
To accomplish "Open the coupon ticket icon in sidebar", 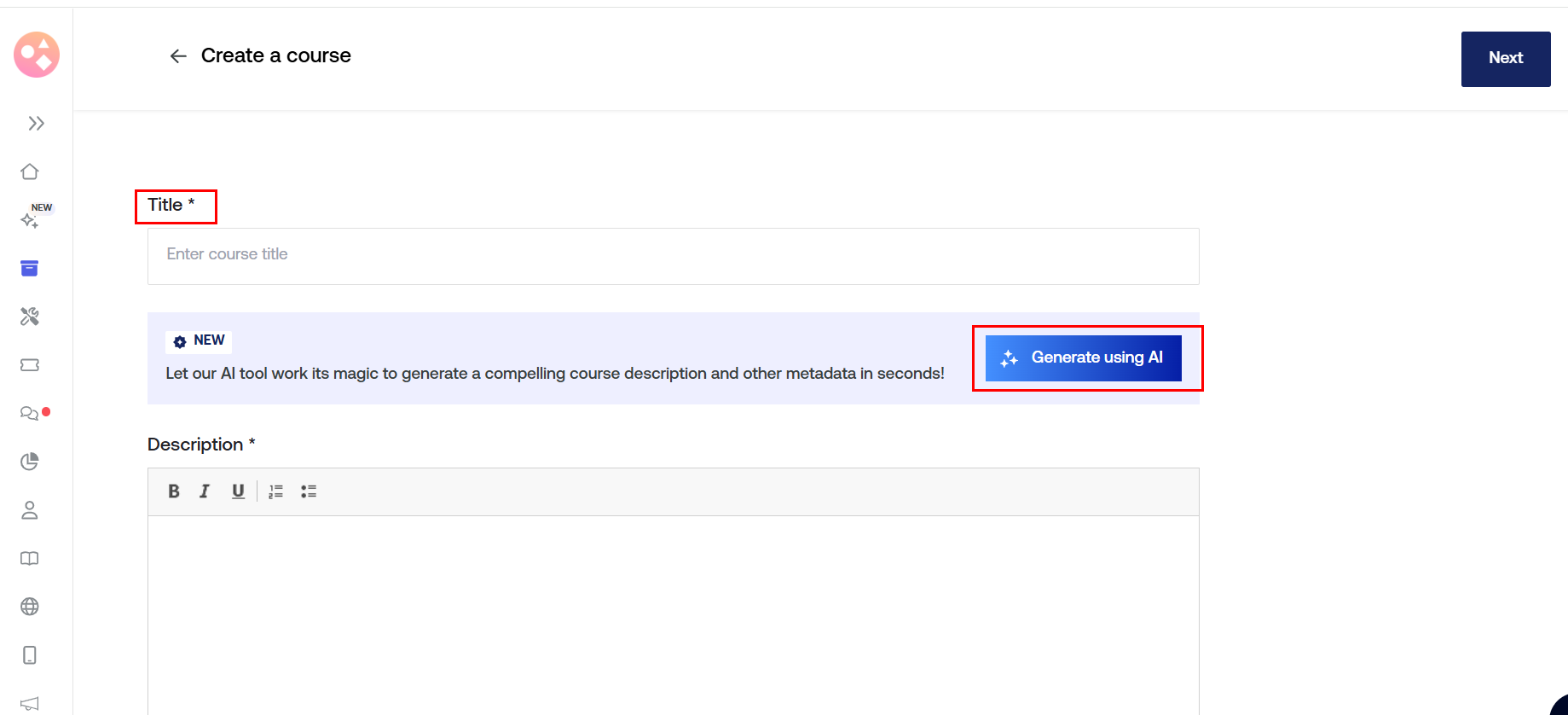I will click(x=30, y=365).
